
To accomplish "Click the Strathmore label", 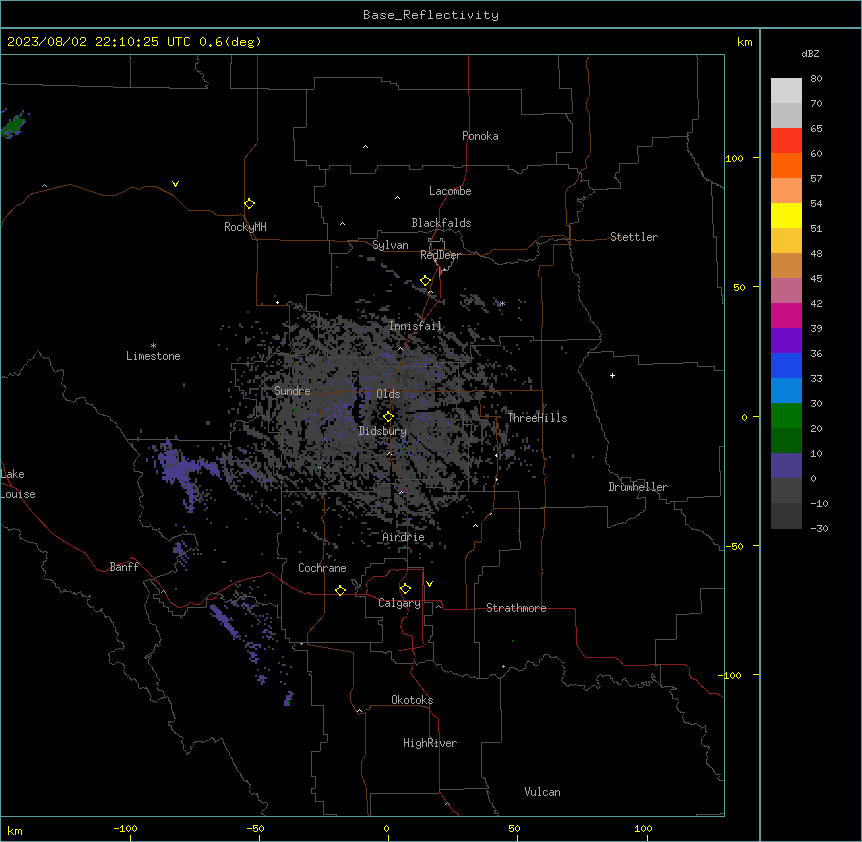I will [x=516, y=608].
